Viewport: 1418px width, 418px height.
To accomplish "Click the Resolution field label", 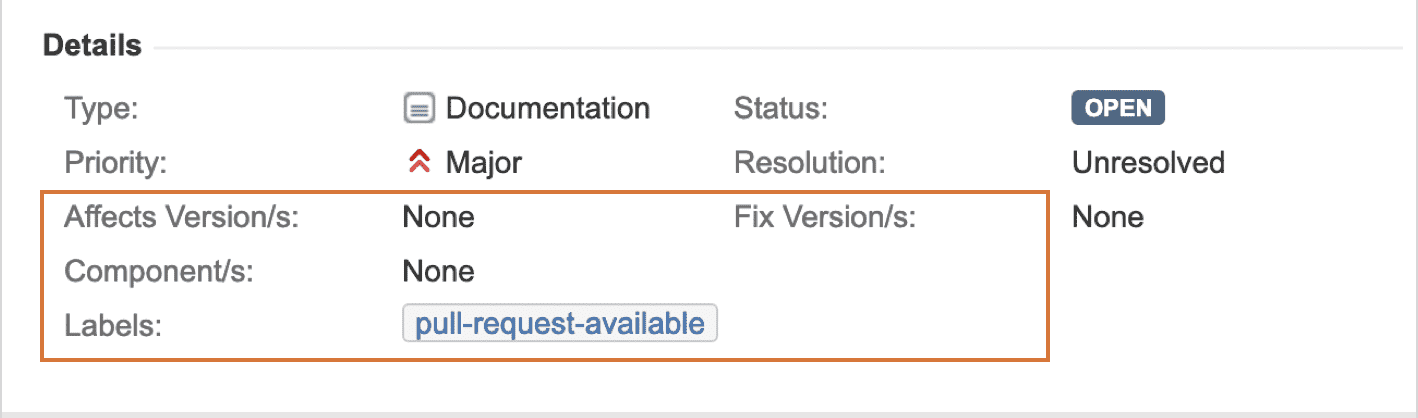I will tap(811, 162).
